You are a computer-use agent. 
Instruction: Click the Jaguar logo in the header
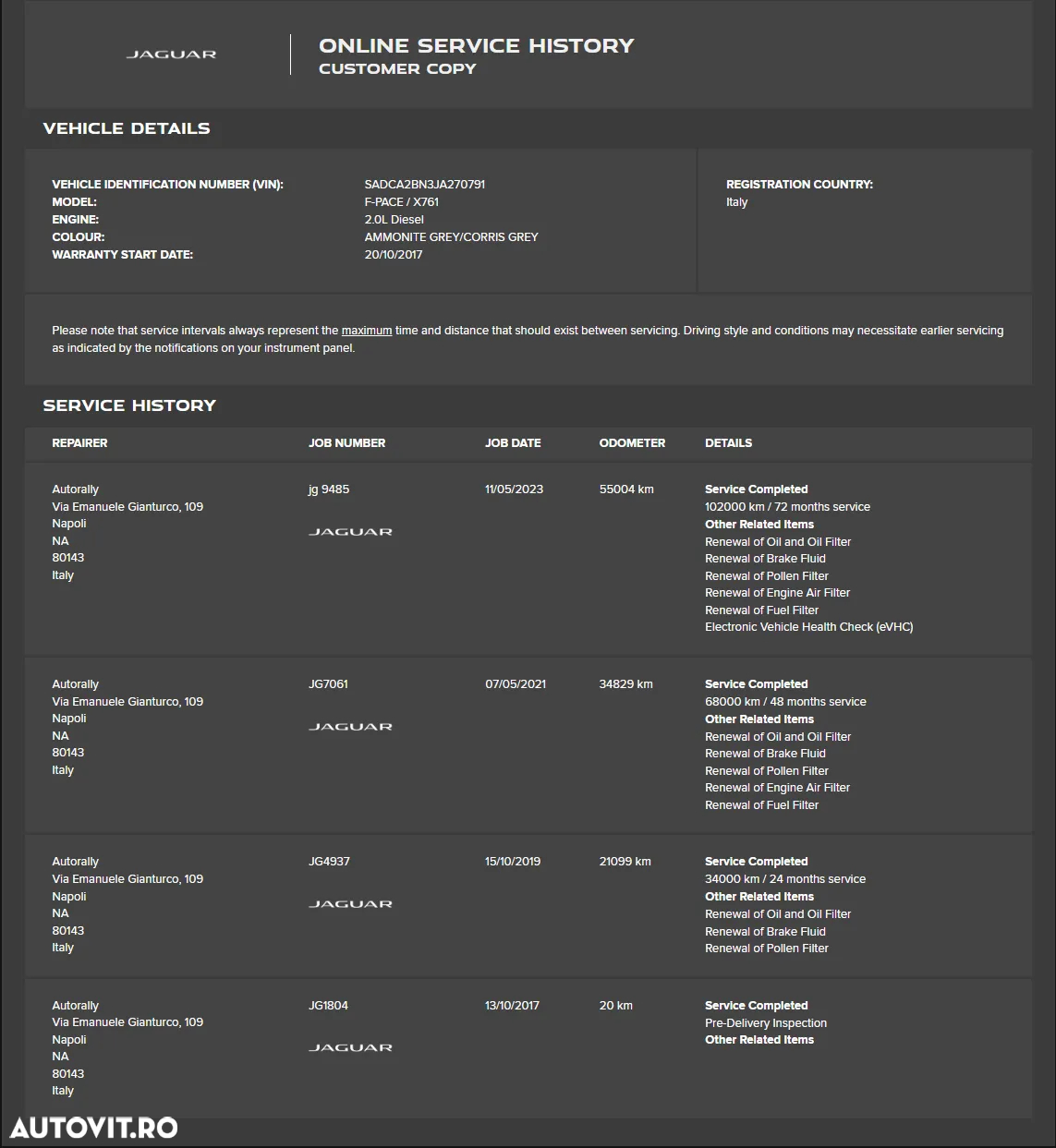pos(171,54)
